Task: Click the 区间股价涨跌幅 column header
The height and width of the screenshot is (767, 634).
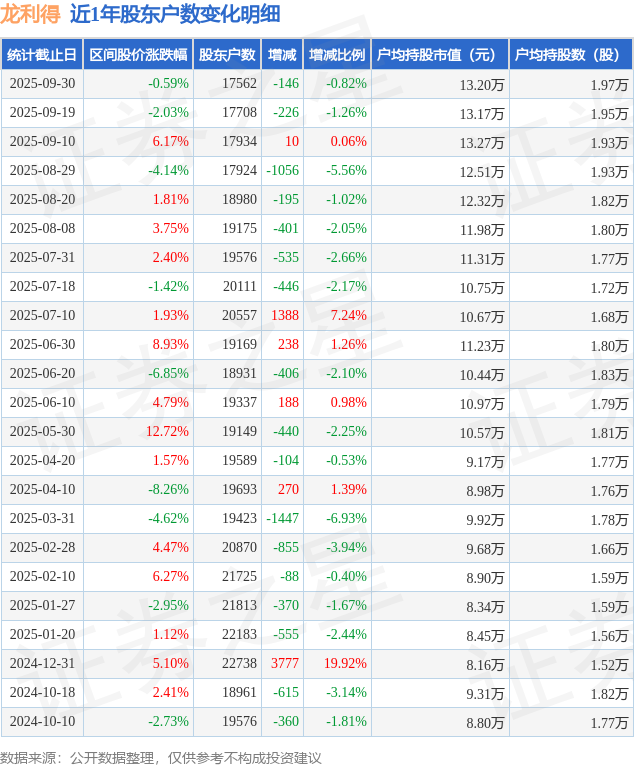Action: [137, 55]
